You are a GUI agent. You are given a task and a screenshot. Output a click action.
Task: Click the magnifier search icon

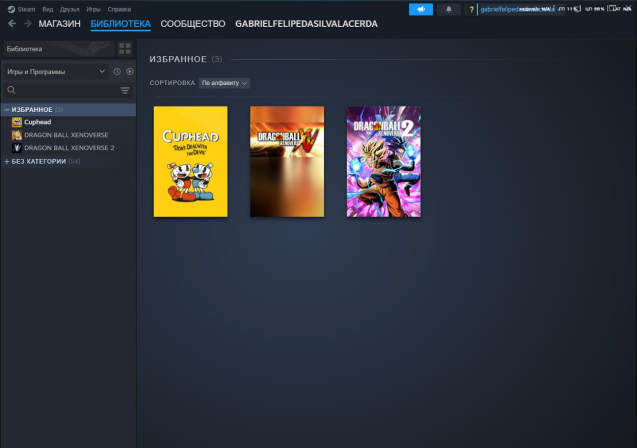(x=11, y=90)
